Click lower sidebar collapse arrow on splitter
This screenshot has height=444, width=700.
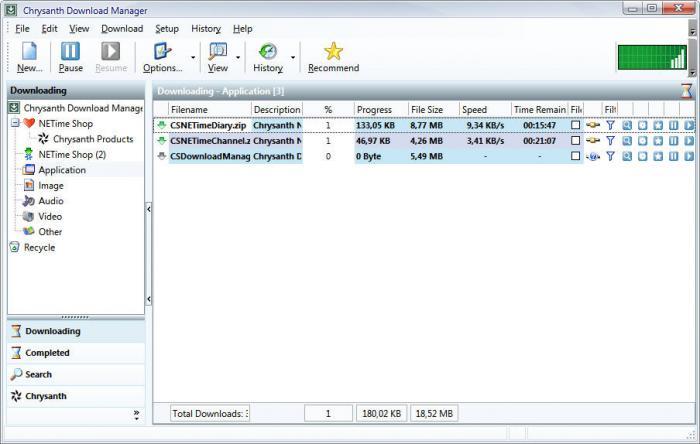coord(149,299)
